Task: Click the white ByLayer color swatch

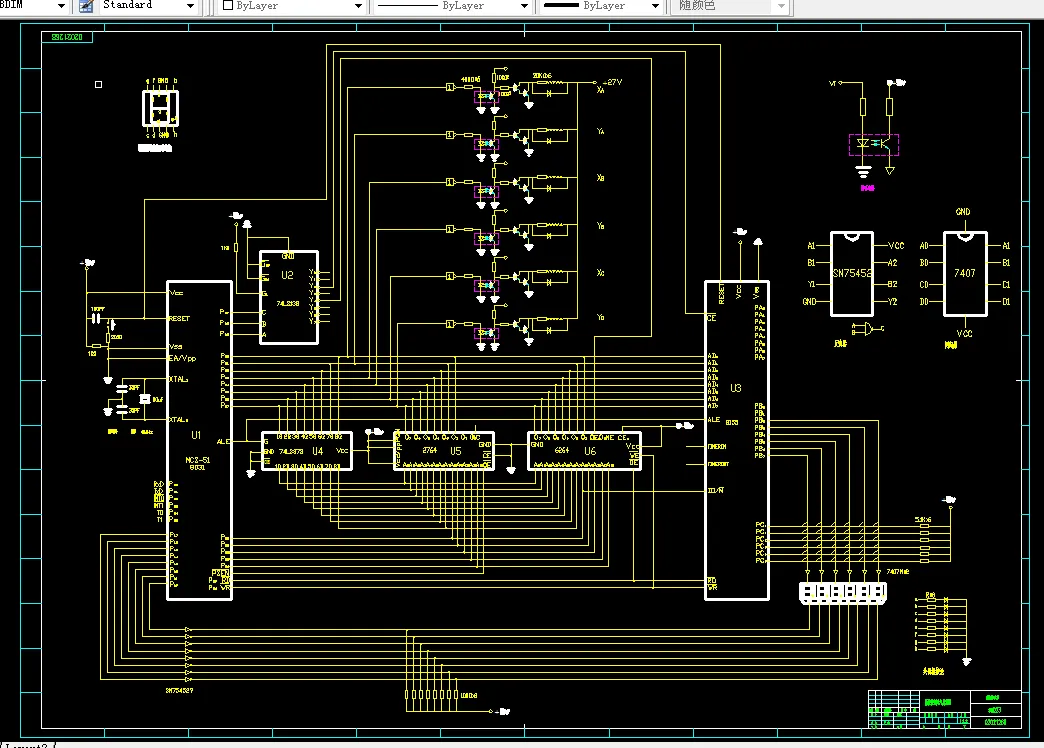Action: [228, 5]
